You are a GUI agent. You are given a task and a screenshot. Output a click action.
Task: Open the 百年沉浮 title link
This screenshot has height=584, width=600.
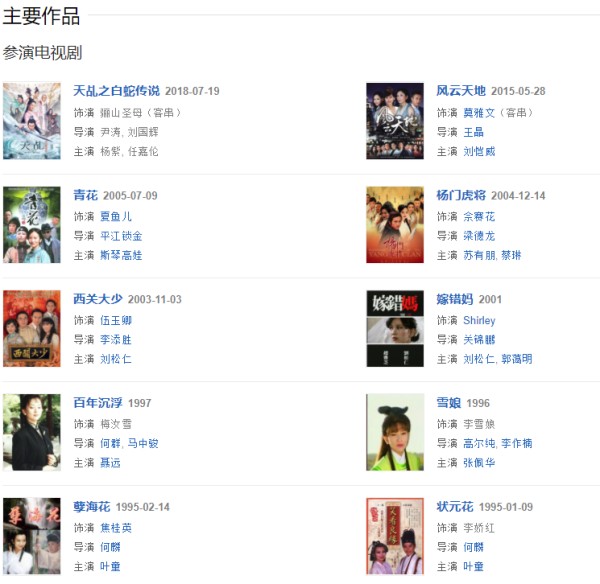coord(98,403)
